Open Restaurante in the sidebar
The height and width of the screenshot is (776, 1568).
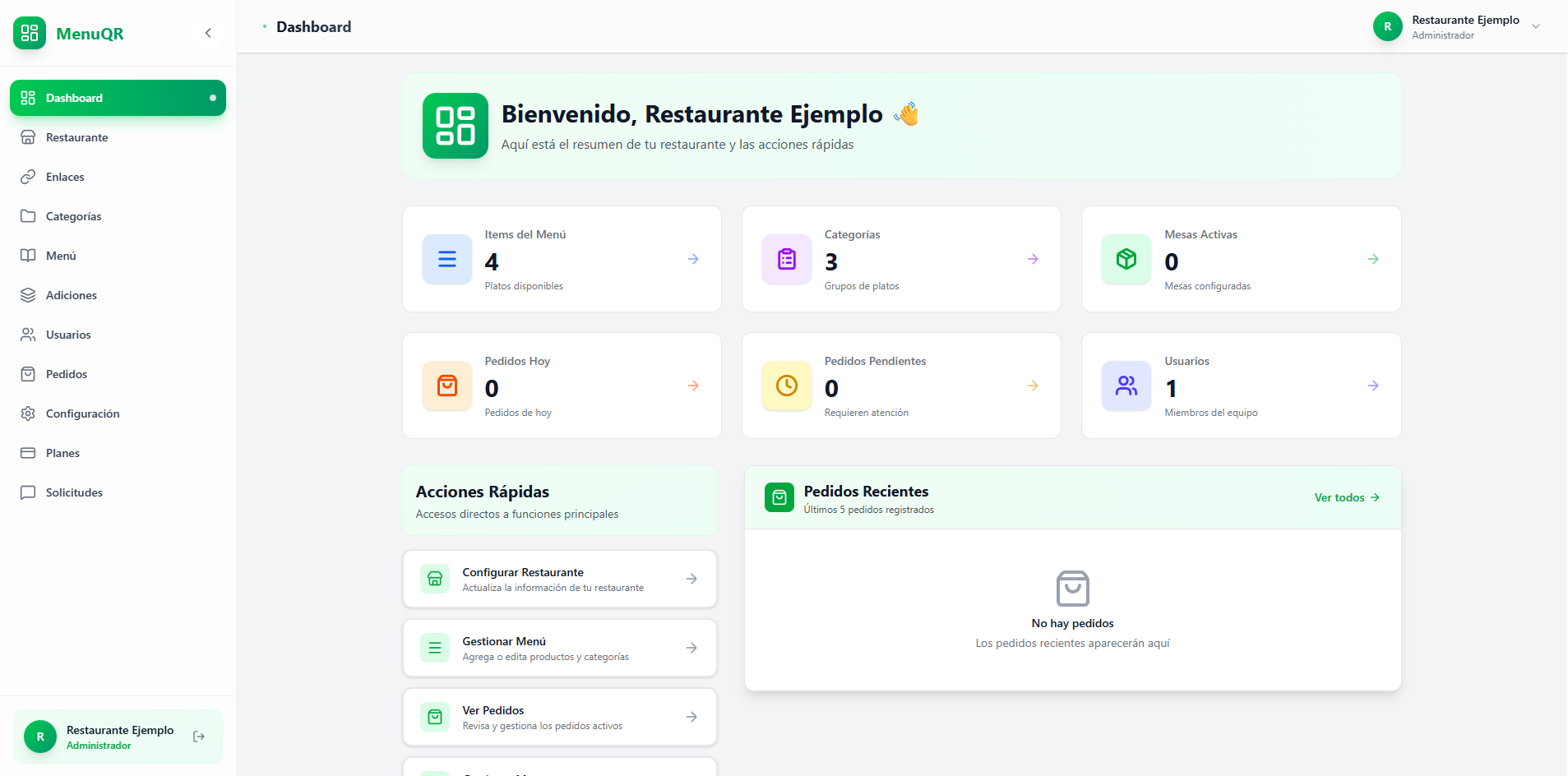(76, 137)
